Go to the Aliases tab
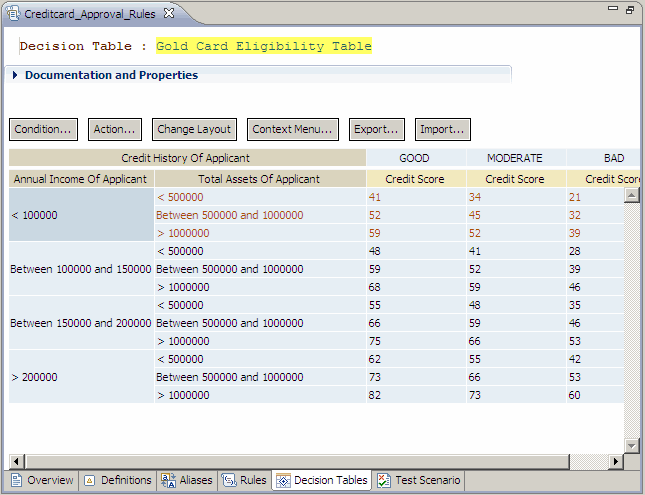 coord(187,480)
